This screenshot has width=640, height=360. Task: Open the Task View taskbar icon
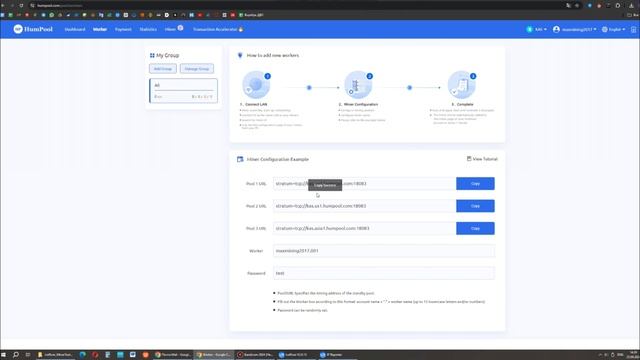click(28, 355)
